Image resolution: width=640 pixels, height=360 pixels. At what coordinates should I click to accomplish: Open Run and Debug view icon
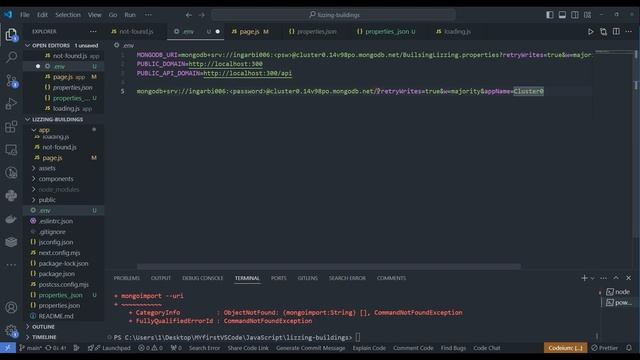11,104
